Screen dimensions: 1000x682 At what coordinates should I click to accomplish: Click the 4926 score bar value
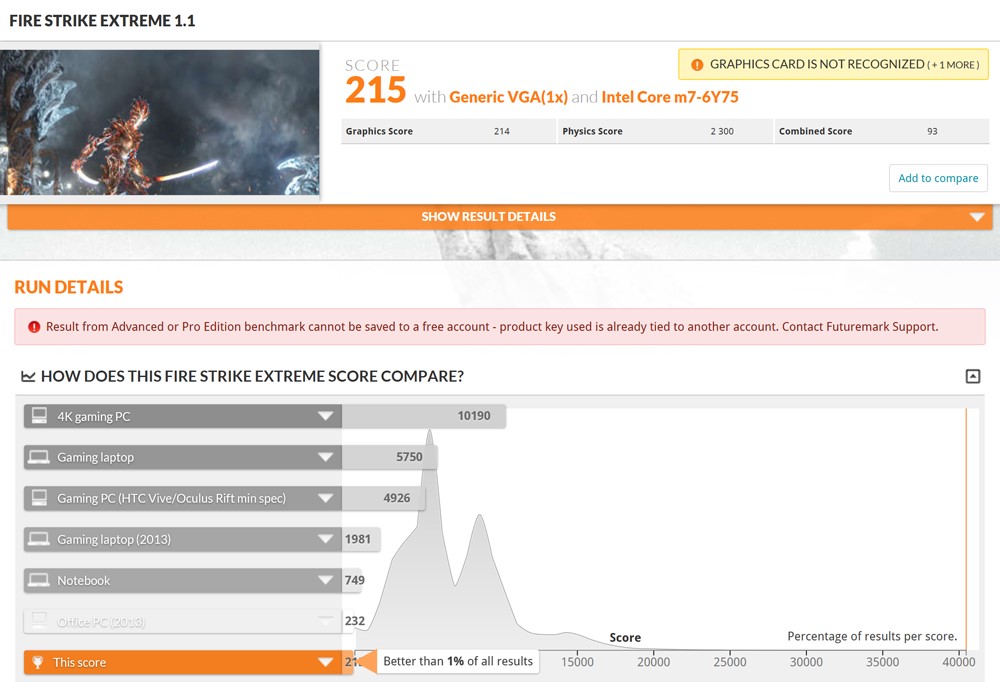coord(397,498)
